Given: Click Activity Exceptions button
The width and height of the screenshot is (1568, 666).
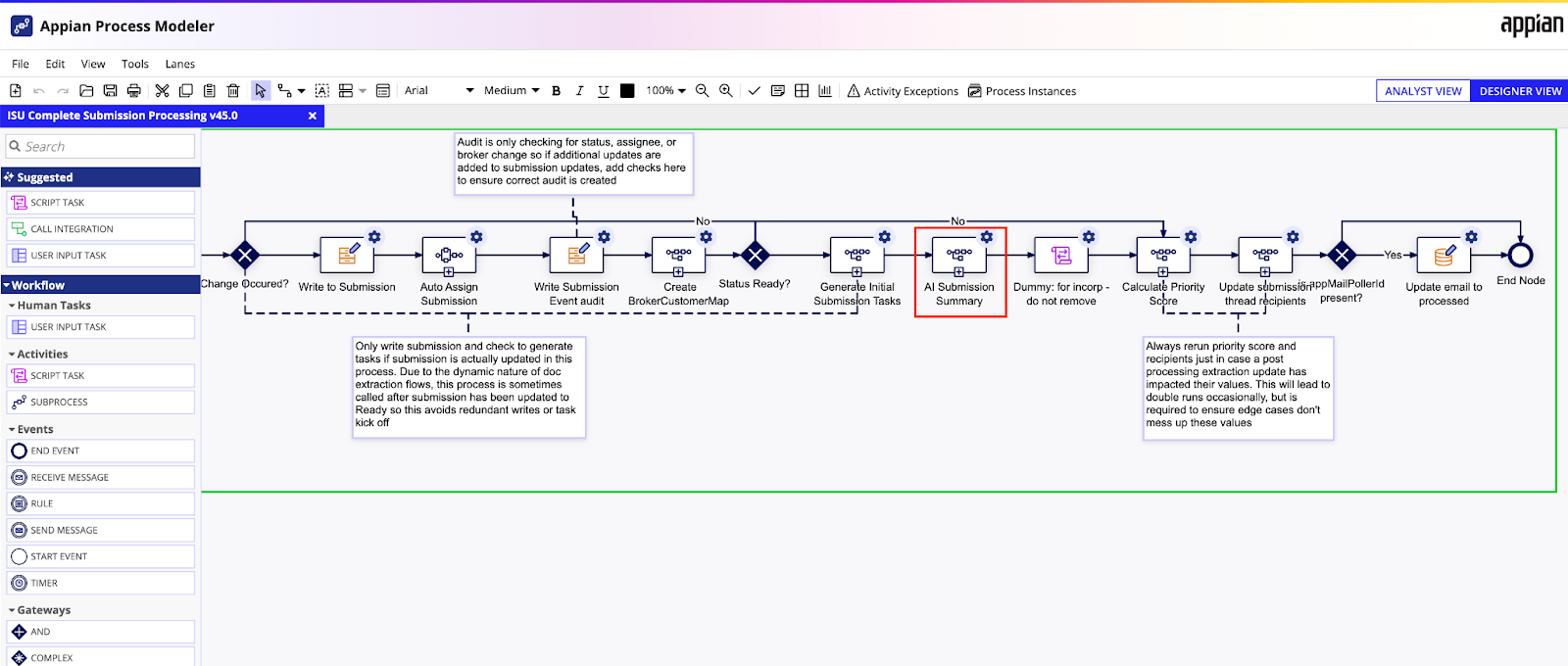Looking at the screenshot, I should (x=903, y=91).
